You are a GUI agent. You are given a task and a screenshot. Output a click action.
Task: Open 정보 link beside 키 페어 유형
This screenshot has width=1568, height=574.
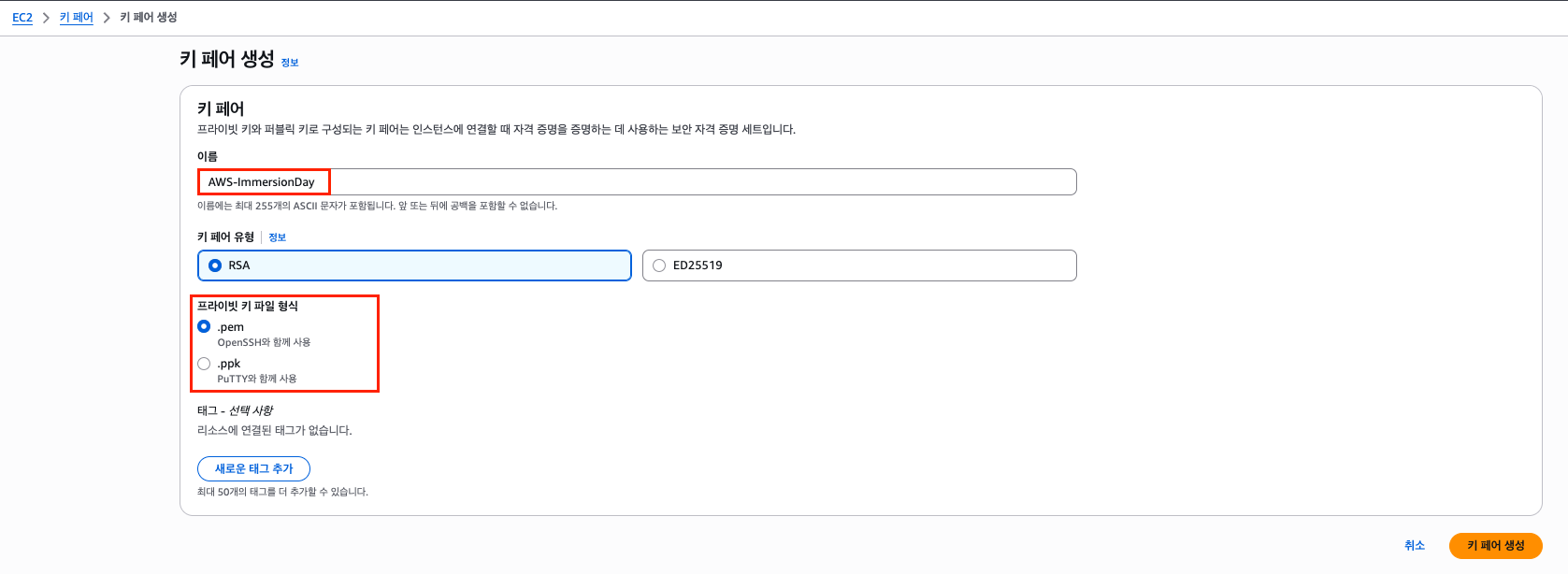point(277,237)
